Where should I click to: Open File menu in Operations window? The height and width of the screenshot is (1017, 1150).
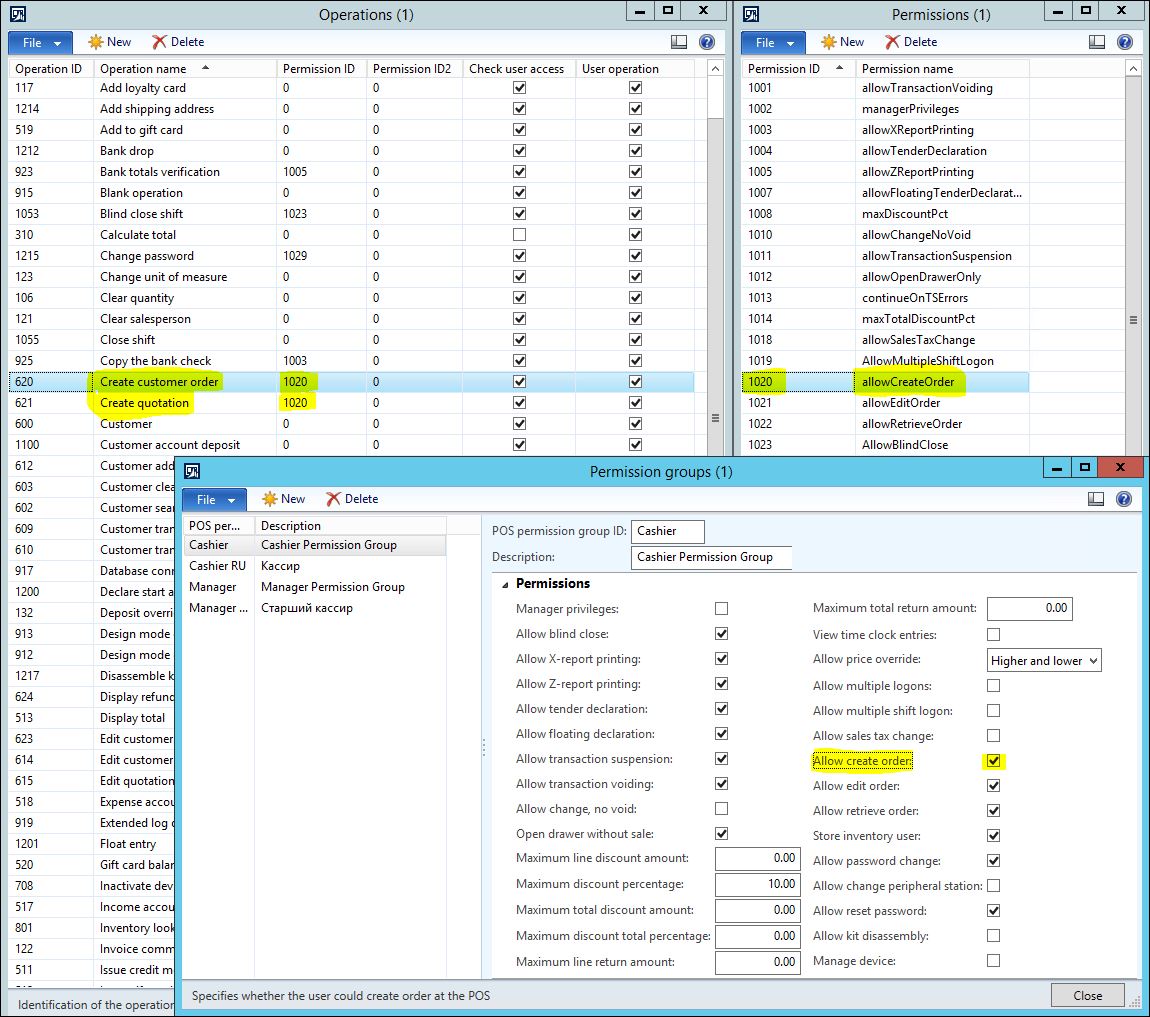(x=41, y=42)
